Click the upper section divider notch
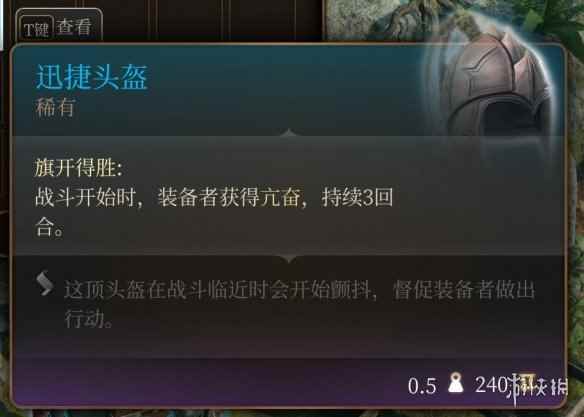This screenshot has height=417, width=584. click(x=289, y=133)
